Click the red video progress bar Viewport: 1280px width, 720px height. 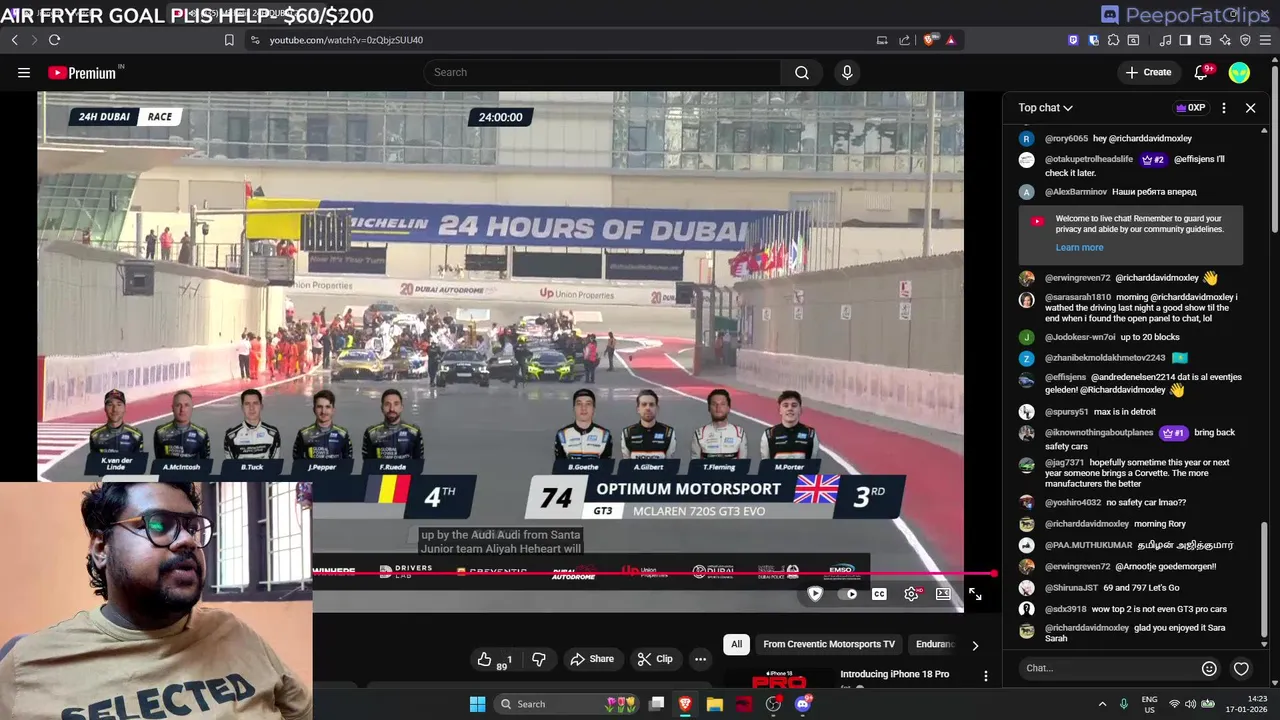pos(655,574)
